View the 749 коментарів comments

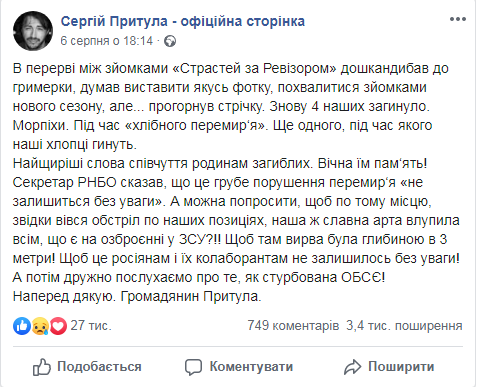click(293, 326)
